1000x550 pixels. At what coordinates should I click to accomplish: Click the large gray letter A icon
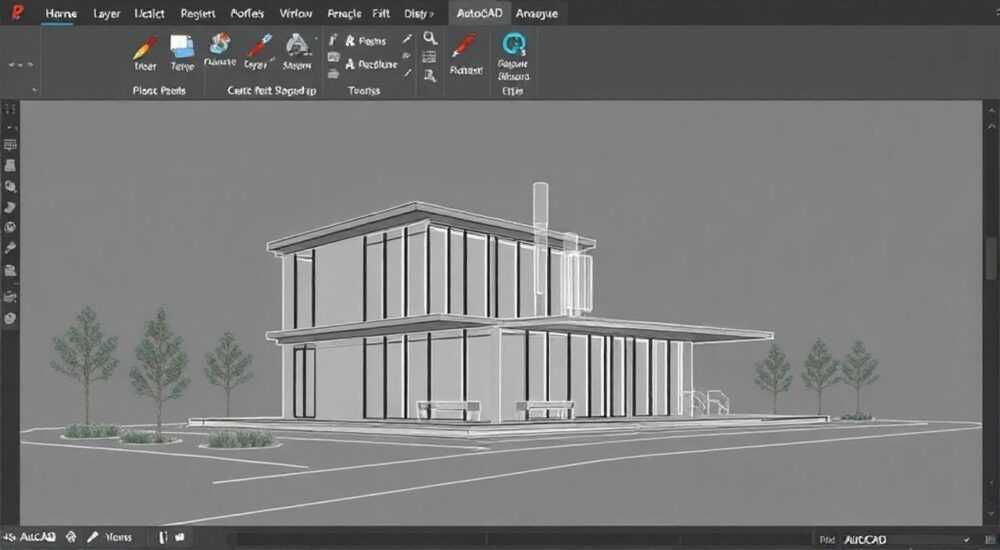(297, 45)
